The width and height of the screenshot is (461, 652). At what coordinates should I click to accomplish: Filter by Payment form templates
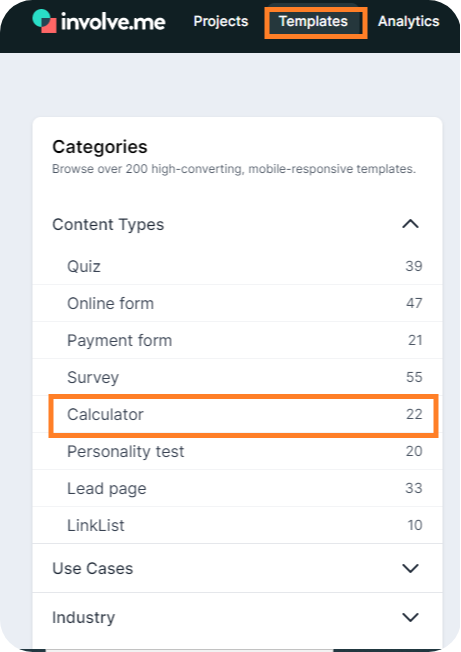coord(237,340)
